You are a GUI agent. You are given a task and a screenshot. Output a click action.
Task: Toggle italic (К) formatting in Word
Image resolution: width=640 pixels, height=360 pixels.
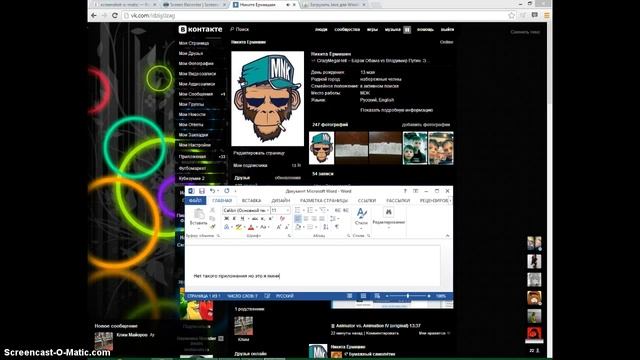234,218
